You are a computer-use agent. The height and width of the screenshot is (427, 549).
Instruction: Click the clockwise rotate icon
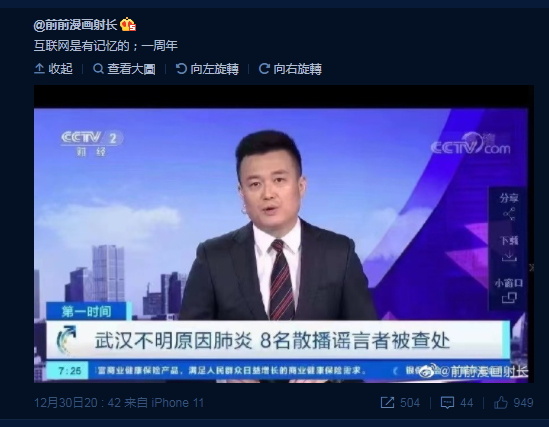click(x=264, y=69)
